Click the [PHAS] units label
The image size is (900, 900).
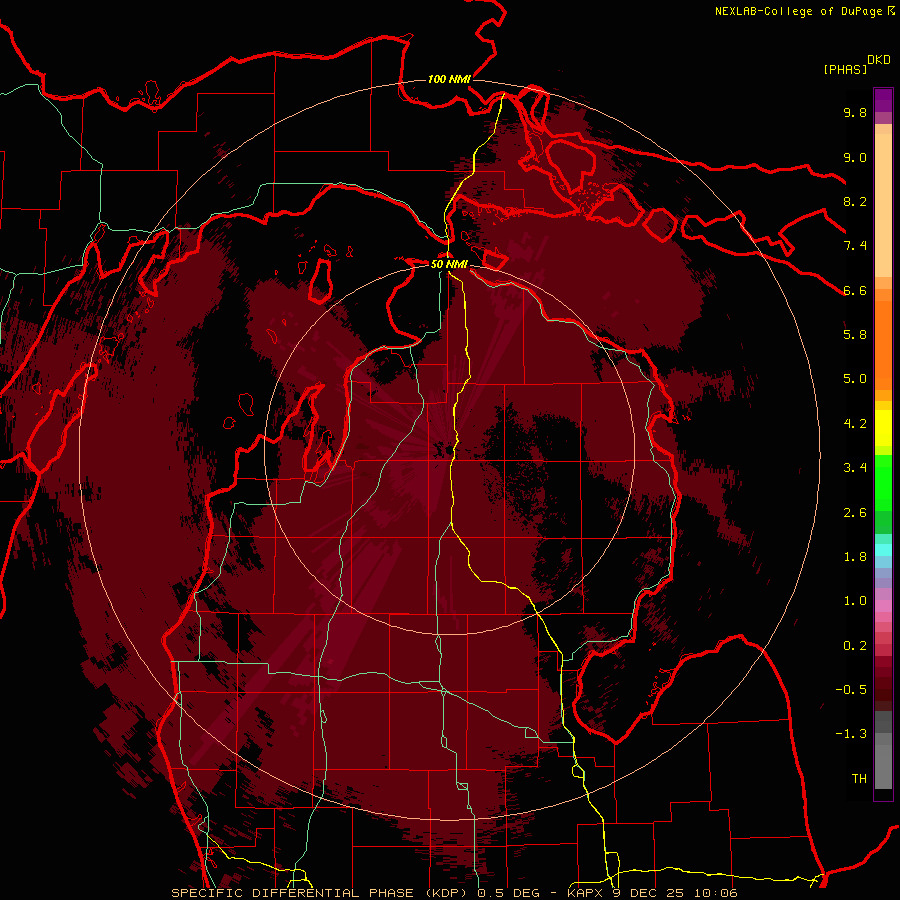pos(845,69)
